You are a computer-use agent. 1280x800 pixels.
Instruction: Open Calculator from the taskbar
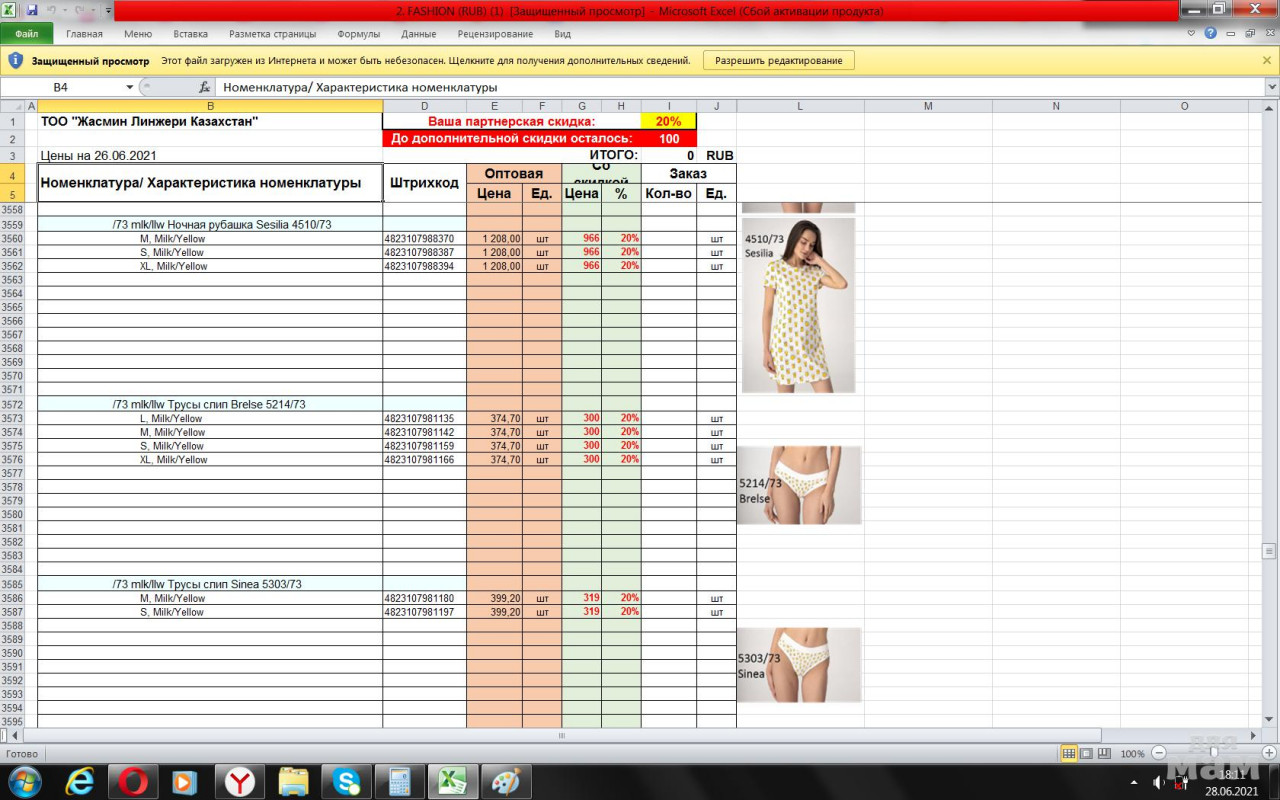tap(400, 781)
